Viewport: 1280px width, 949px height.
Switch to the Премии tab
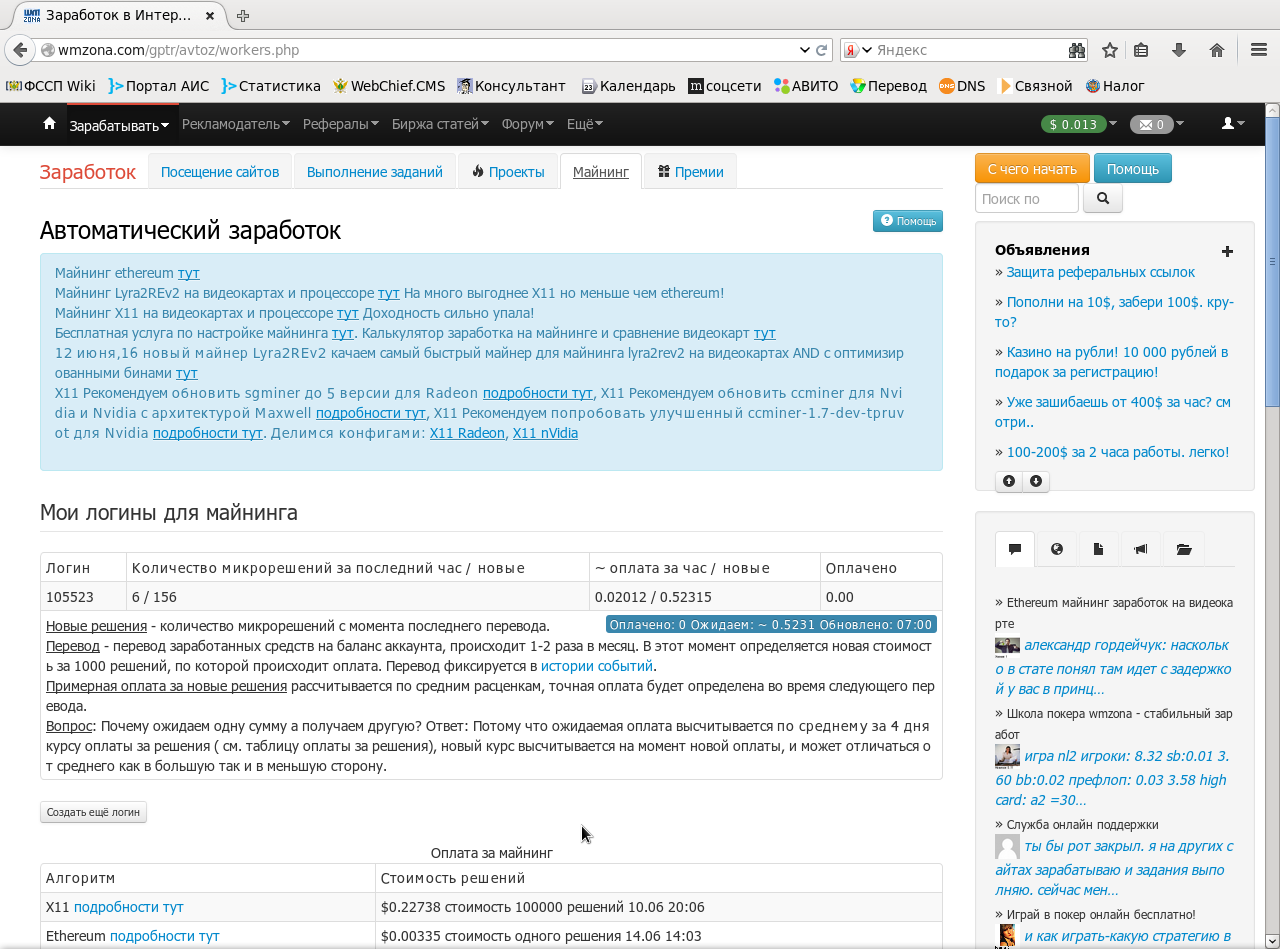pyautogui.click(x=690, y=172)
